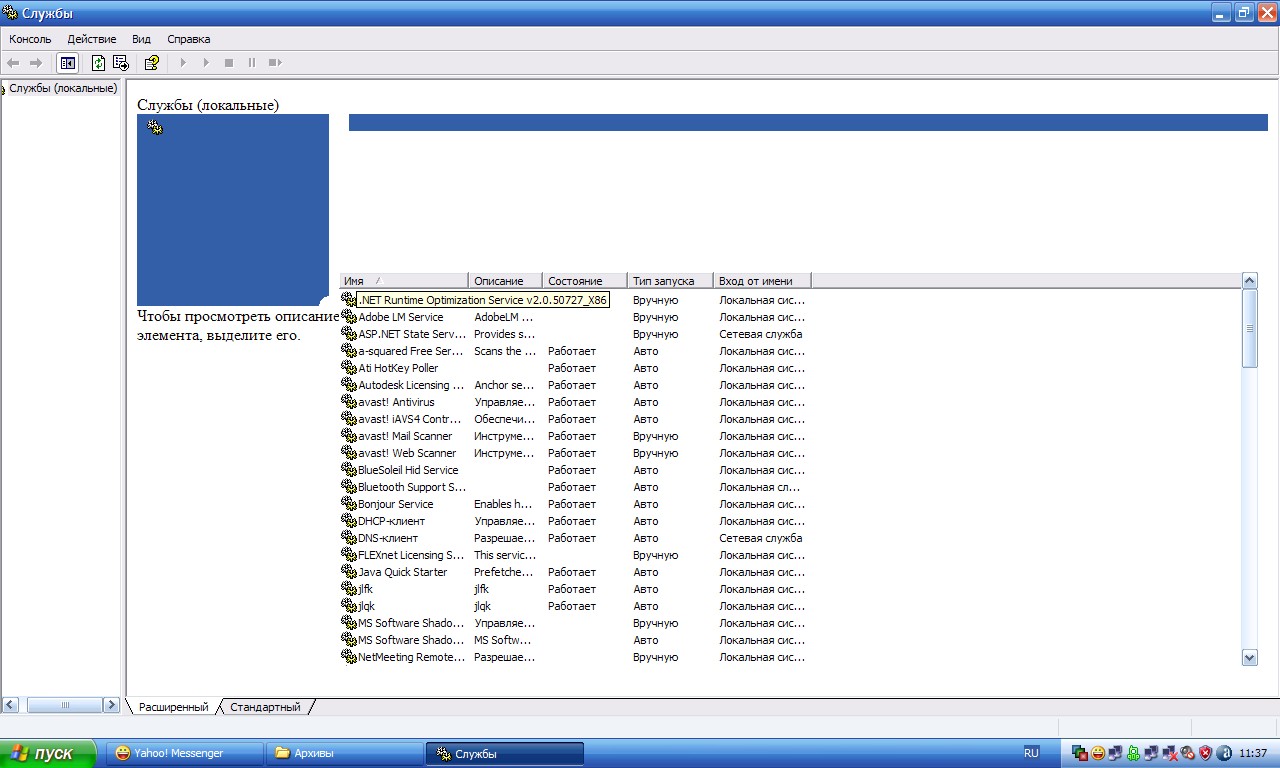Click the gear icon of ASP.NET State Service
Viewport: 1280px width, 768px height.
click(x=349, y=334)
